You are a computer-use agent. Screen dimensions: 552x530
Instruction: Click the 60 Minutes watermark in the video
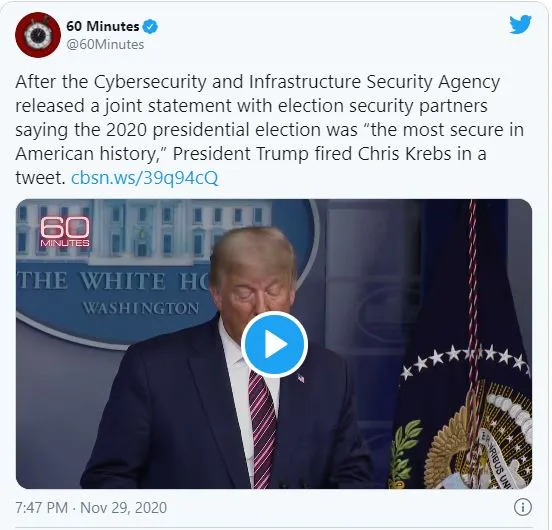[x=65, y=232]
